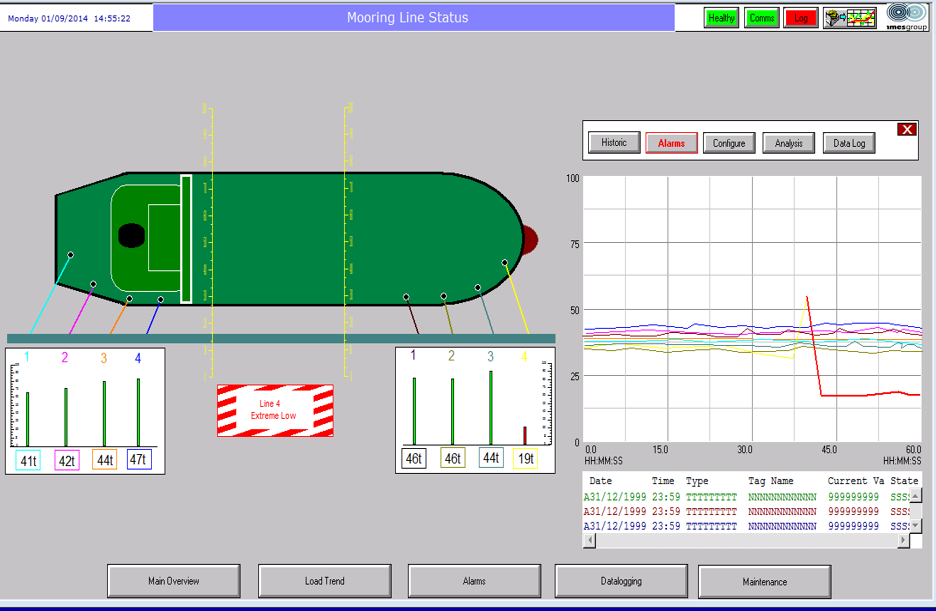Click the Line 4 Extreme Low warning
The height and width of the screenshot is (611, 936).
point(275,411)
